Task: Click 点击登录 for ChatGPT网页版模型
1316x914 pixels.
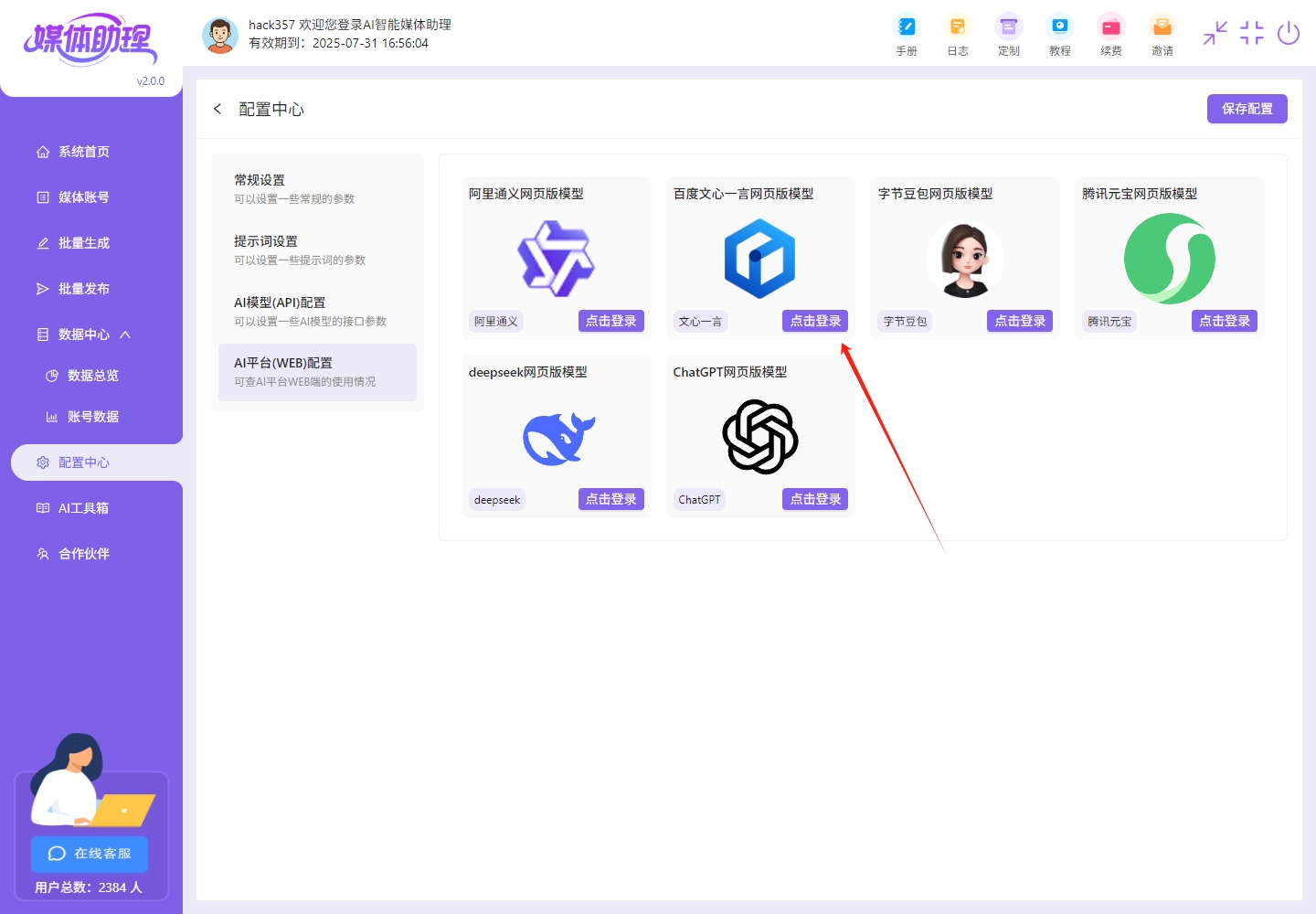Action: pyautogui.click(x=814, y=499)
